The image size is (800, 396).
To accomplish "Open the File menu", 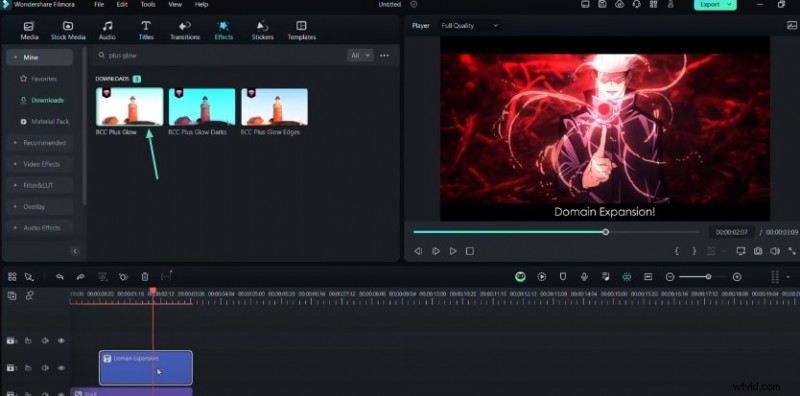I will pos(99,5).
